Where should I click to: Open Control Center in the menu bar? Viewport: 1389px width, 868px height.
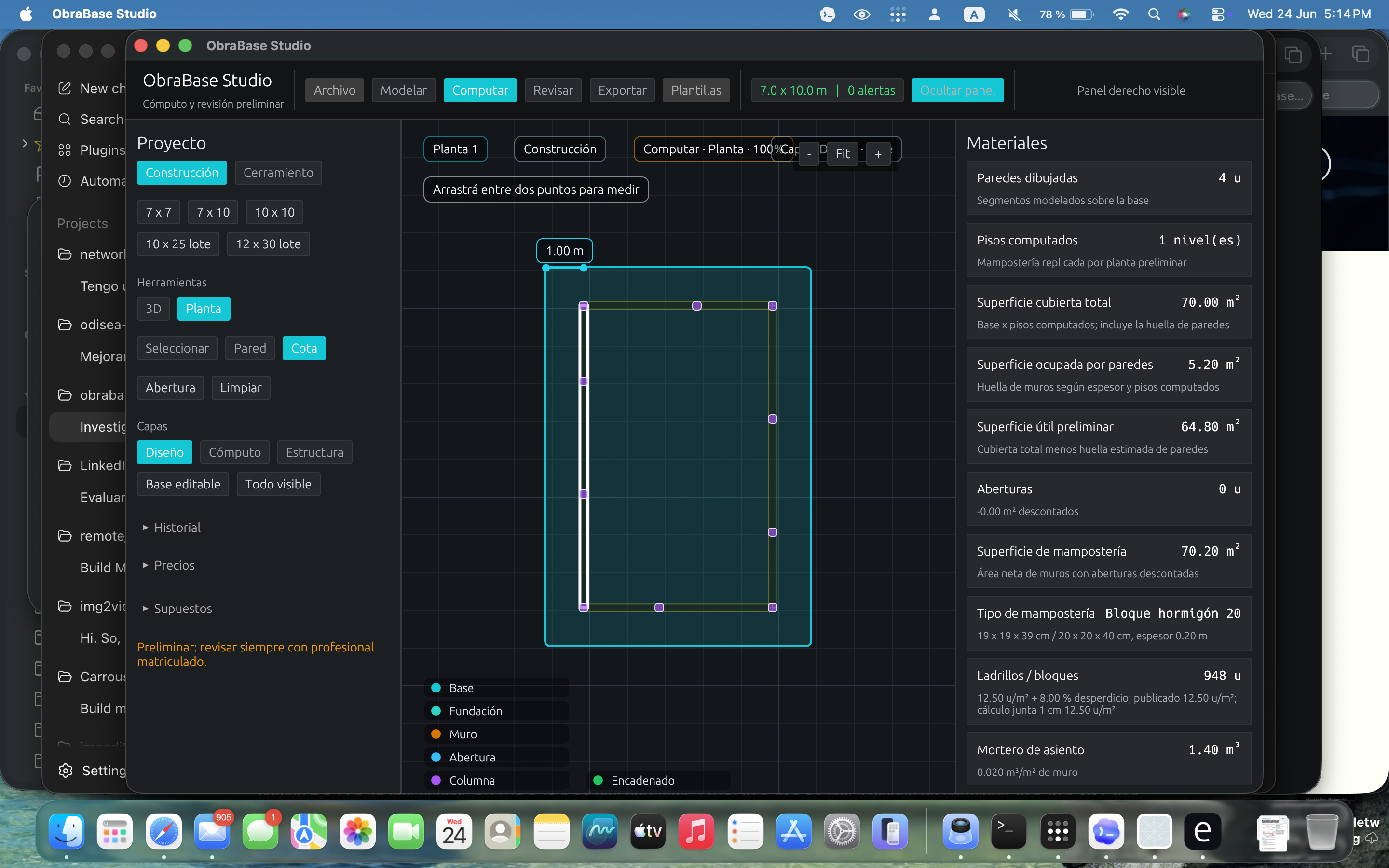click(1217, 14)
